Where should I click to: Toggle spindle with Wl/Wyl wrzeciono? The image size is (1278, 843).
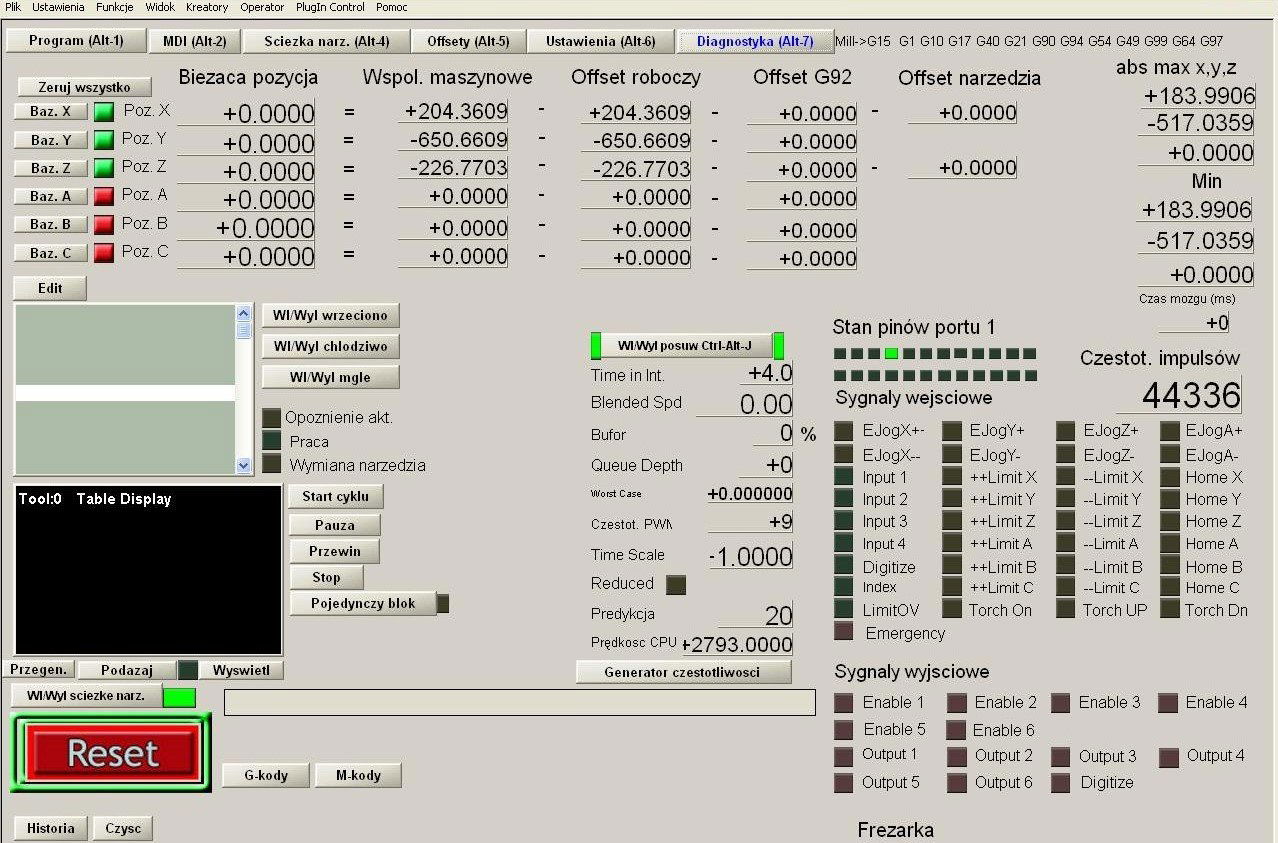pyautogui.click(x=330, y=315)
